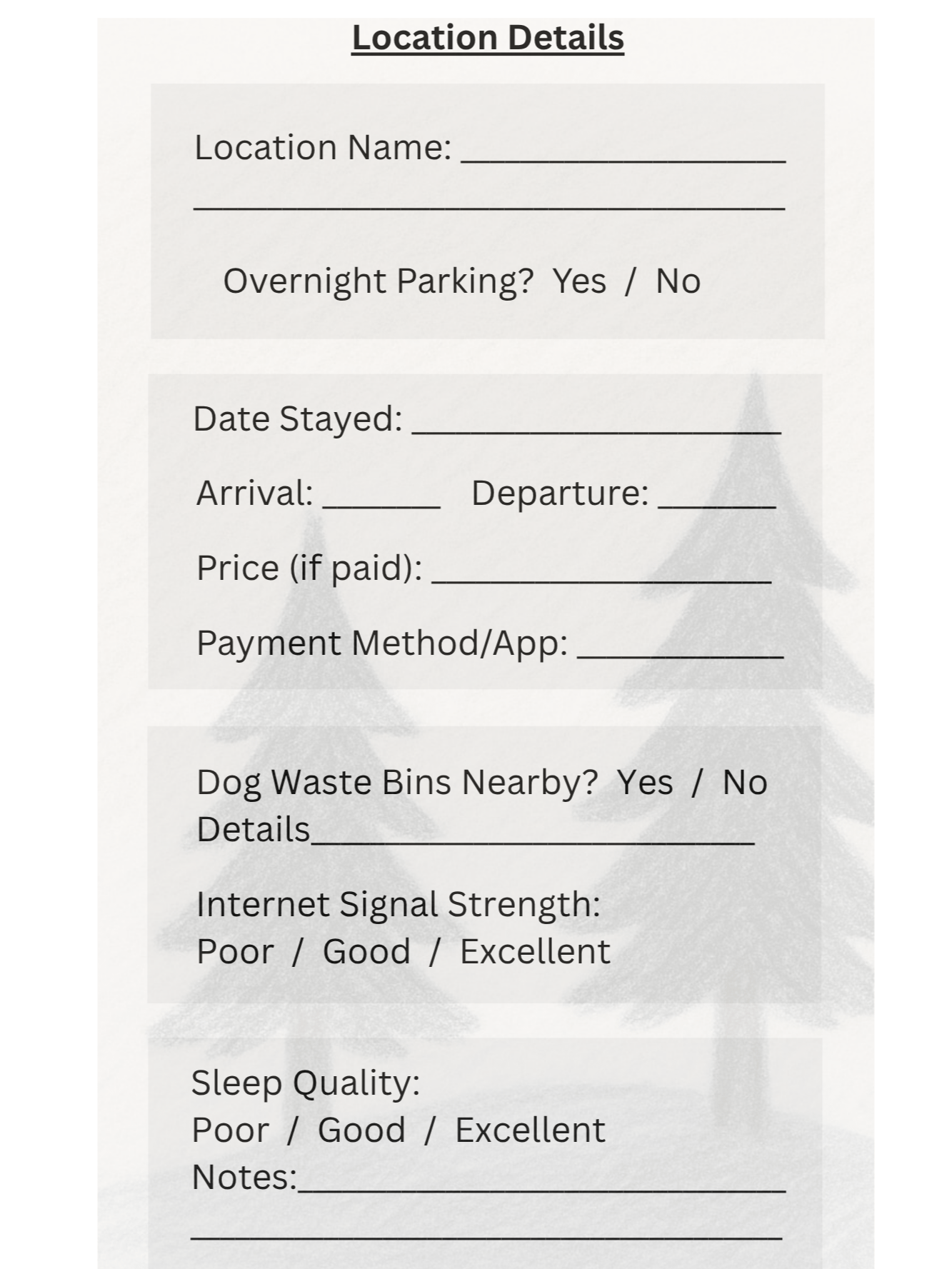Mark Internet Signal Strength as Poor
952x1269 pixels.
pyautogui.click(x=235, y=951)
